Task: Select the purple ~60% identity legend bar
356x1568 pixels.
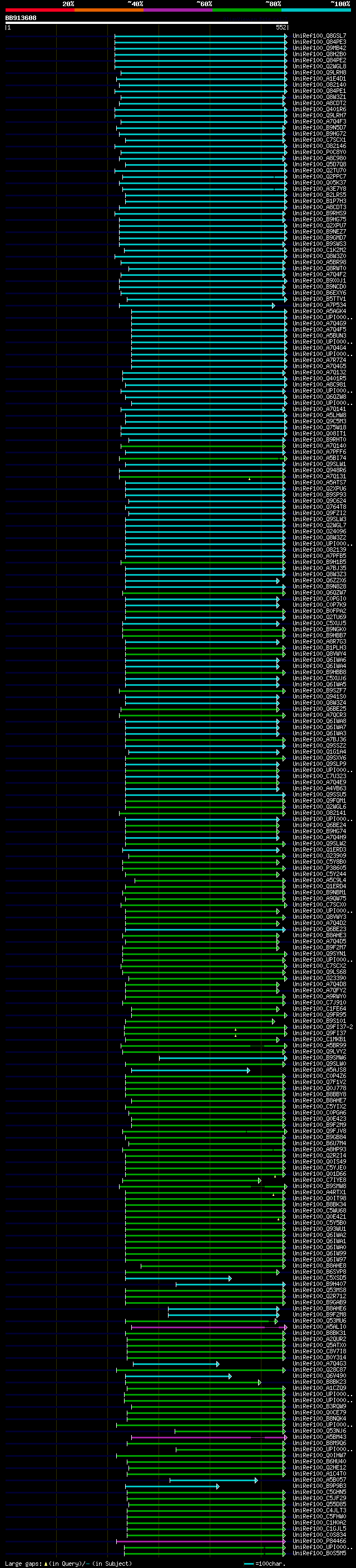Action: click(x=179, y=10)
